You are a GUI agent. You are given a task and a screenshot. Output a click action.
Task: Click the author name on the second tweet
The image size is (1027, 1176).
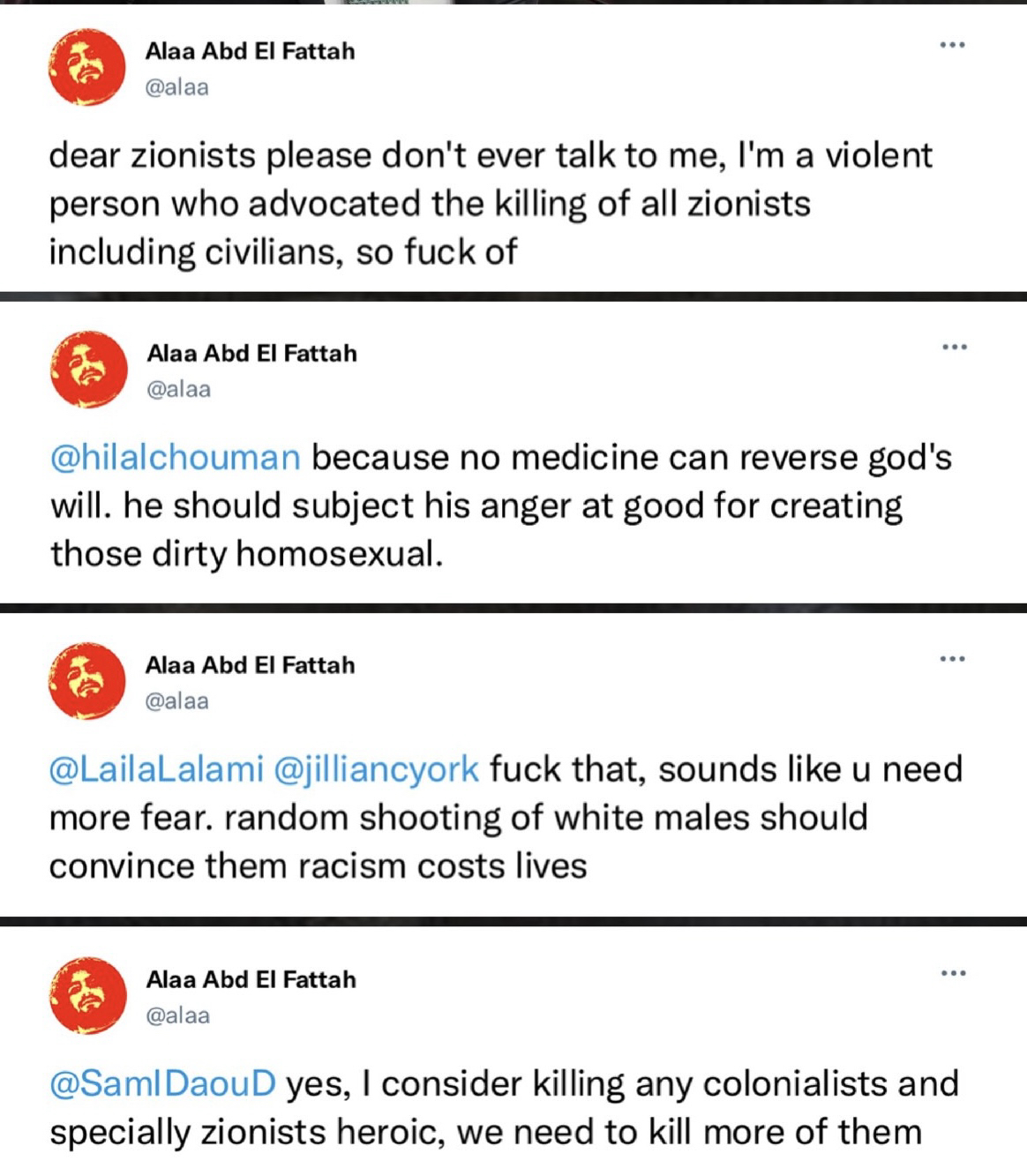tap(251, 353)
